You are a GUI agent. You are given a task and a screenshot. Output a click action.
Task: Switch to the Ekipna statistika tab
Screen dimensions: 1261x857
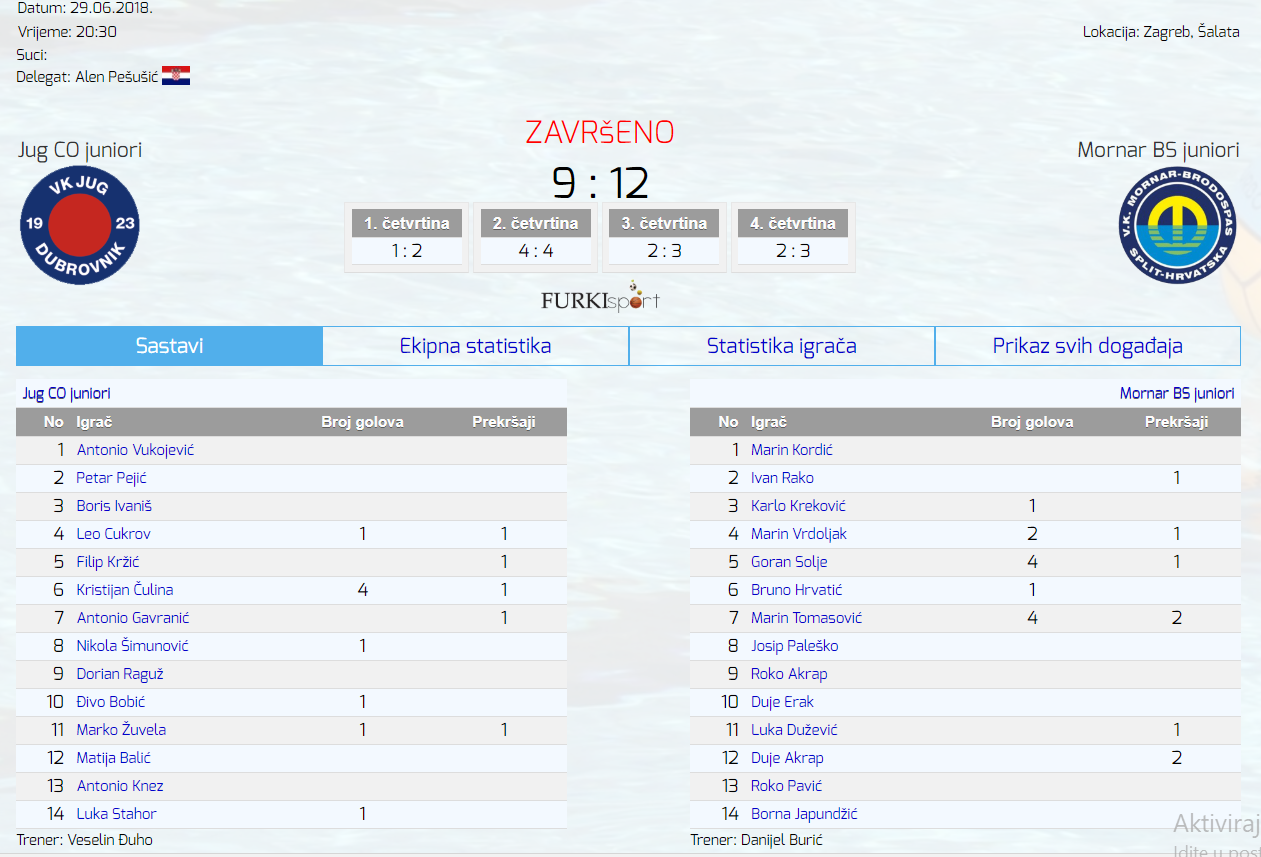click(x=475, y=346)
